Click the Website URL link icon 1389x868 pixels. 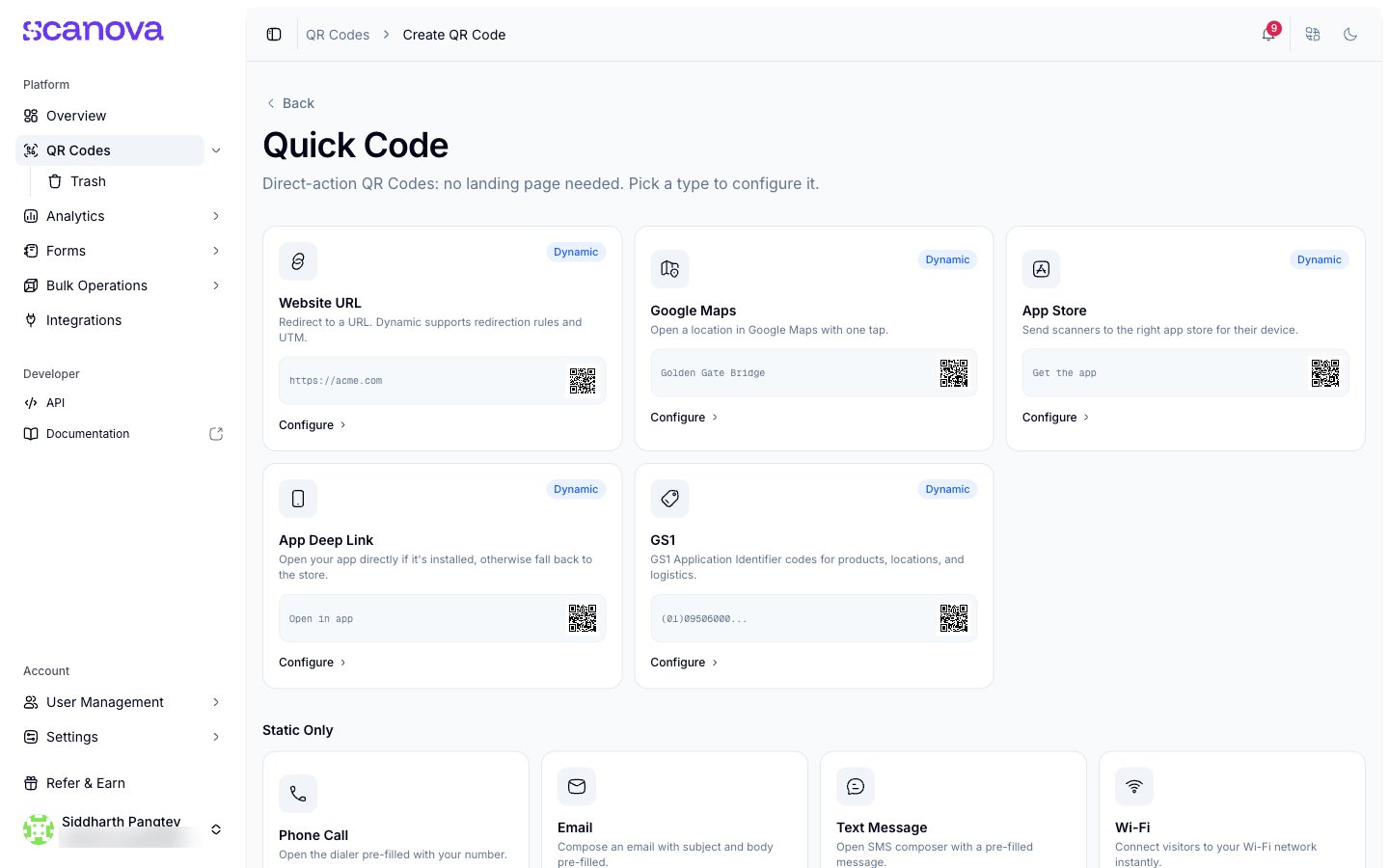(x=298, y=261)
